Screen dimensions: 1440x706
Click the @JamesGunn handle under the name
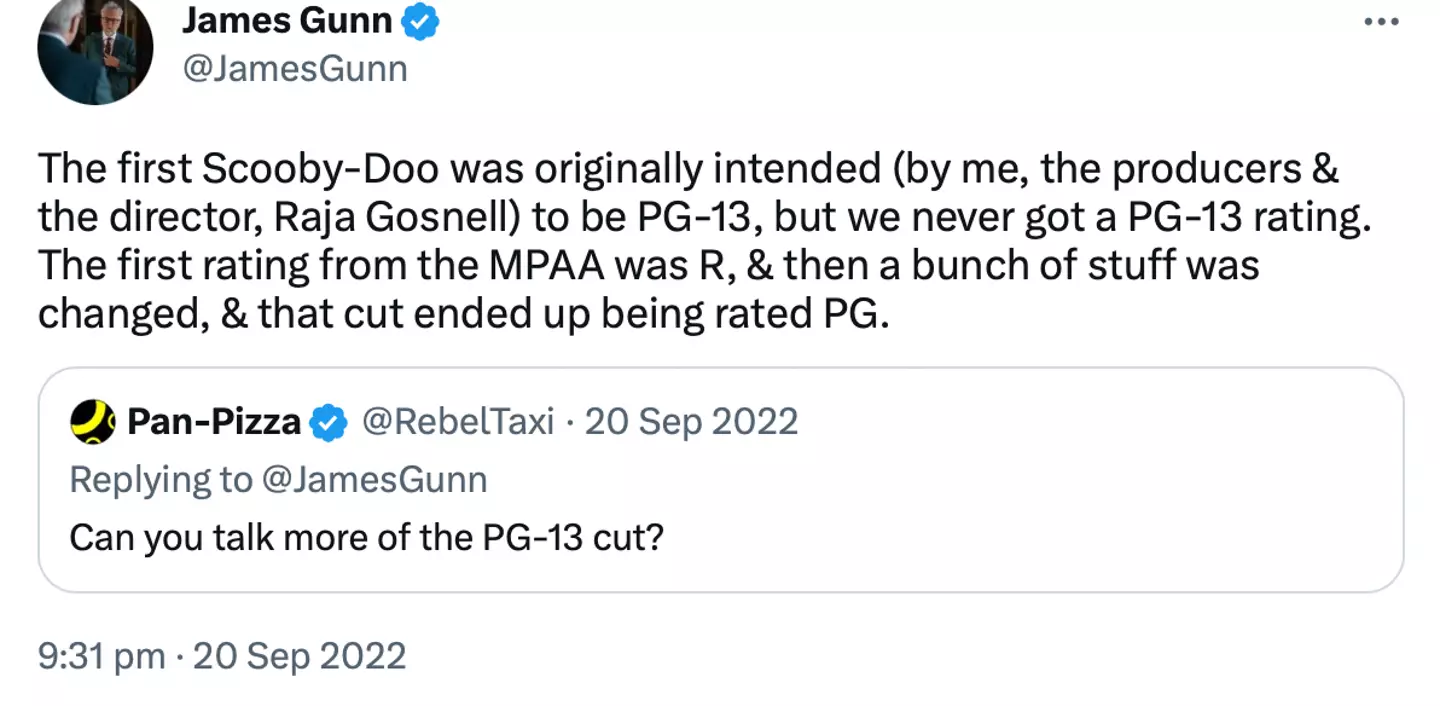[x=295, y=68]
